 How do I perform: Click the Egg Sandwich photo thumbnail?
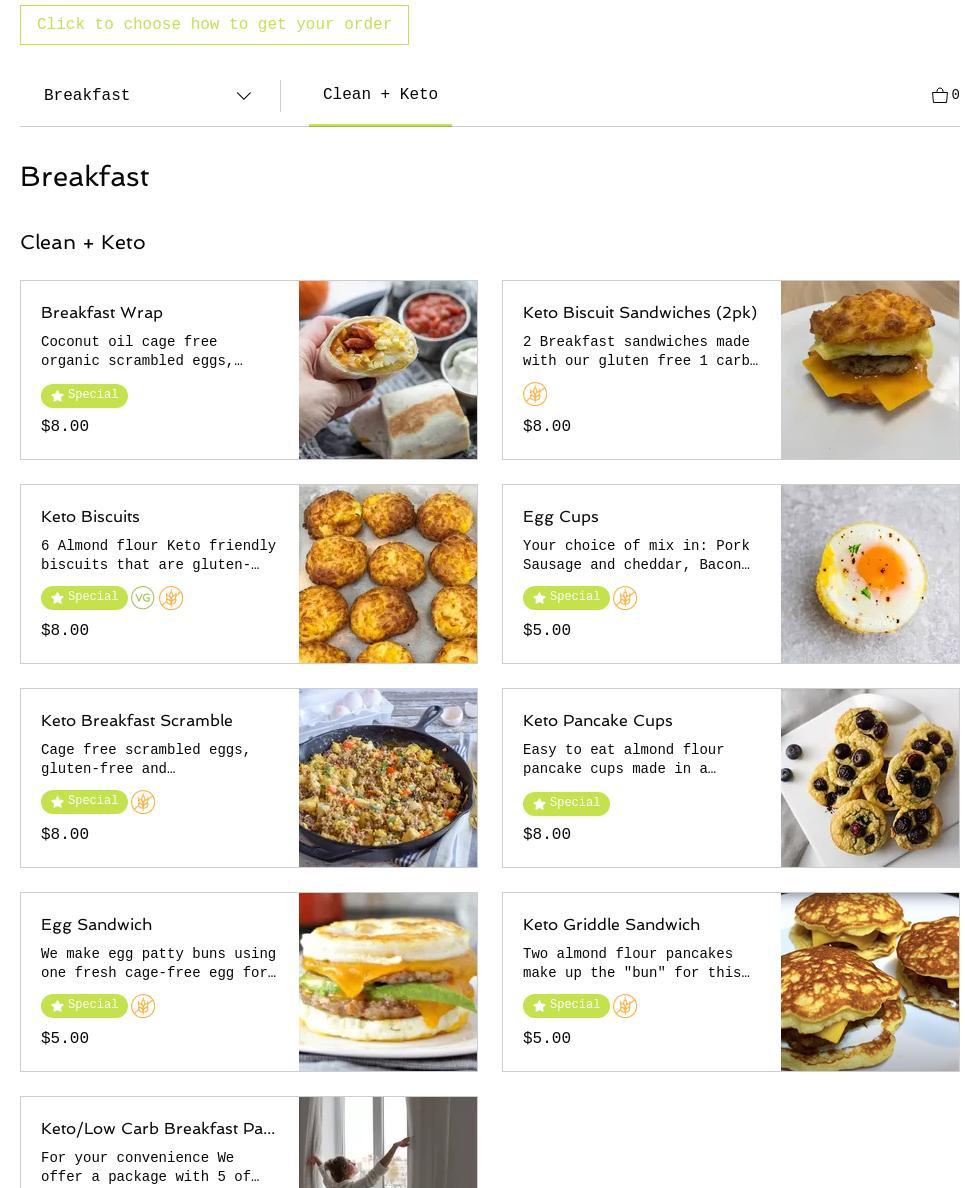(x=388, y=982)
